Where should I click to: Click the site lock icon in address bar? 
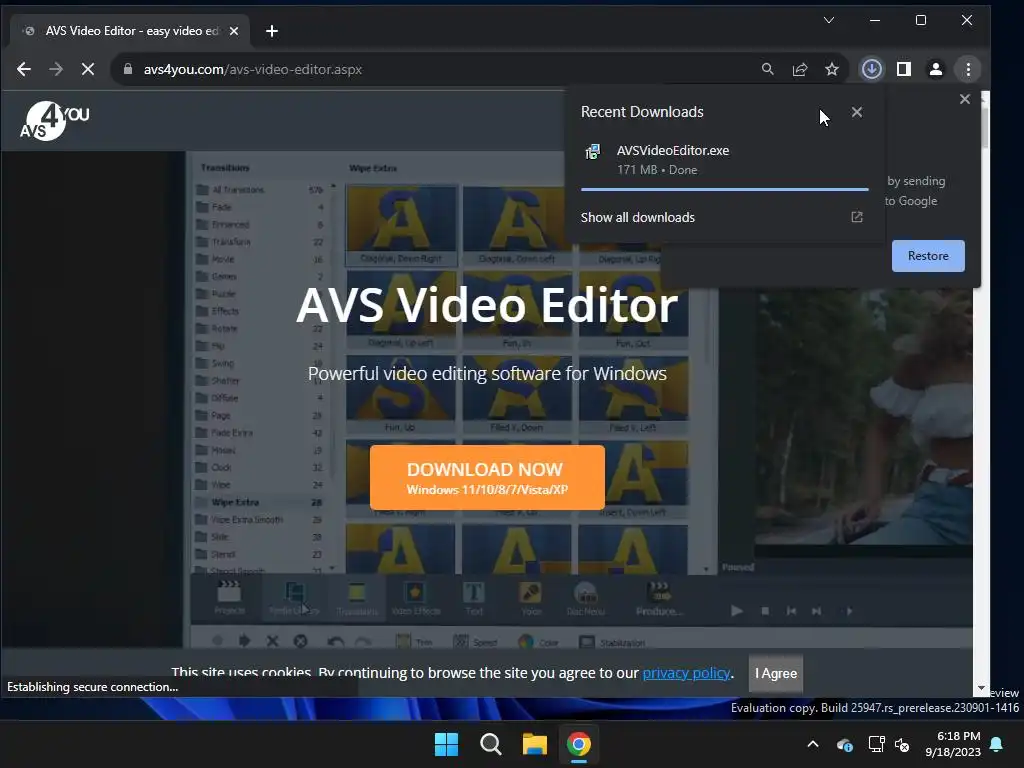coord(128,69)
